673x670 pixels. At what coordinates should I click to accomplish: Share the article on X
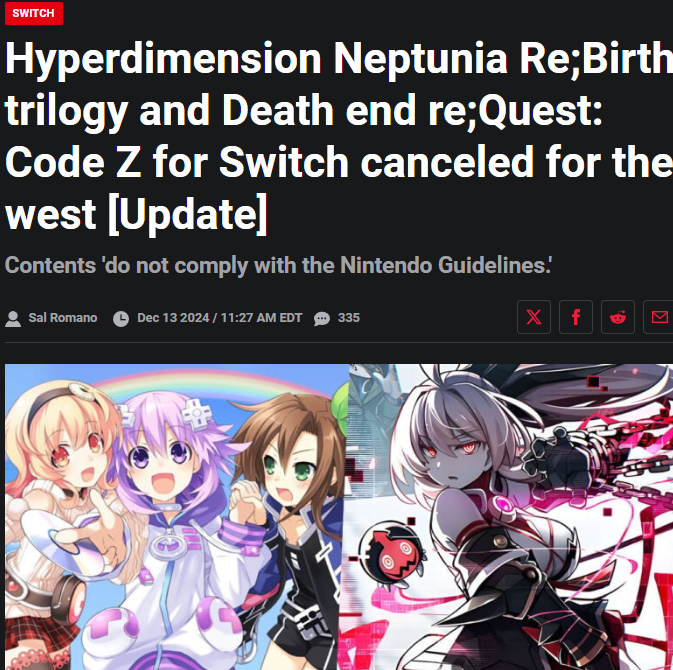click(x=534, y=317)
